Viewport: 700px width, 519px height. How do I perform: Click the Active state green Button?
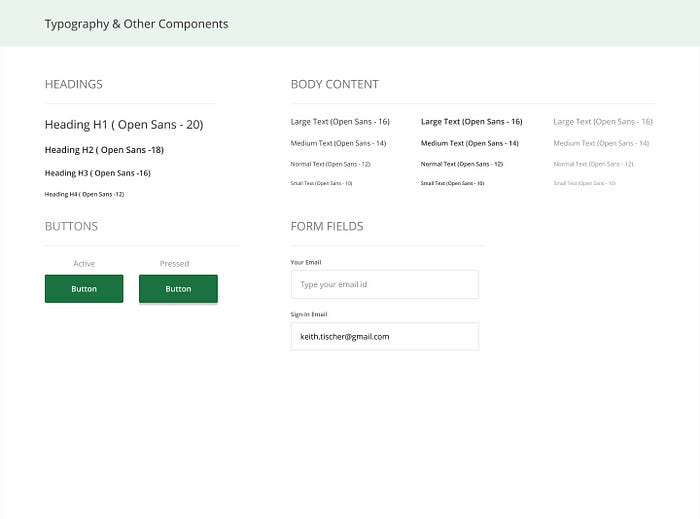pos(84,289)
